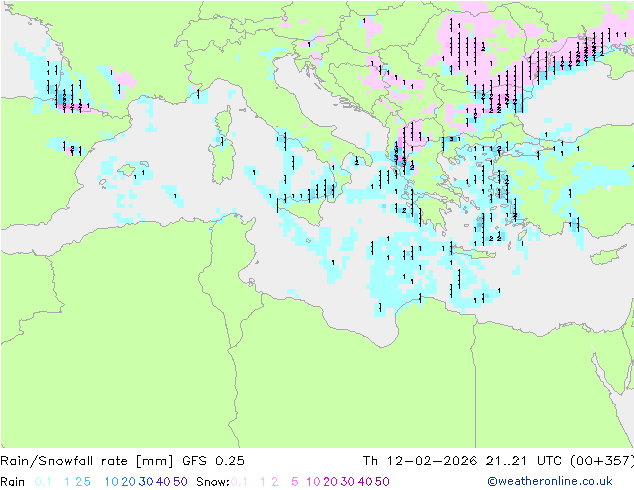This screenshot has width=634, height=490.
Task: Pick the rain legend 30 value
Action: coord(146,482)
